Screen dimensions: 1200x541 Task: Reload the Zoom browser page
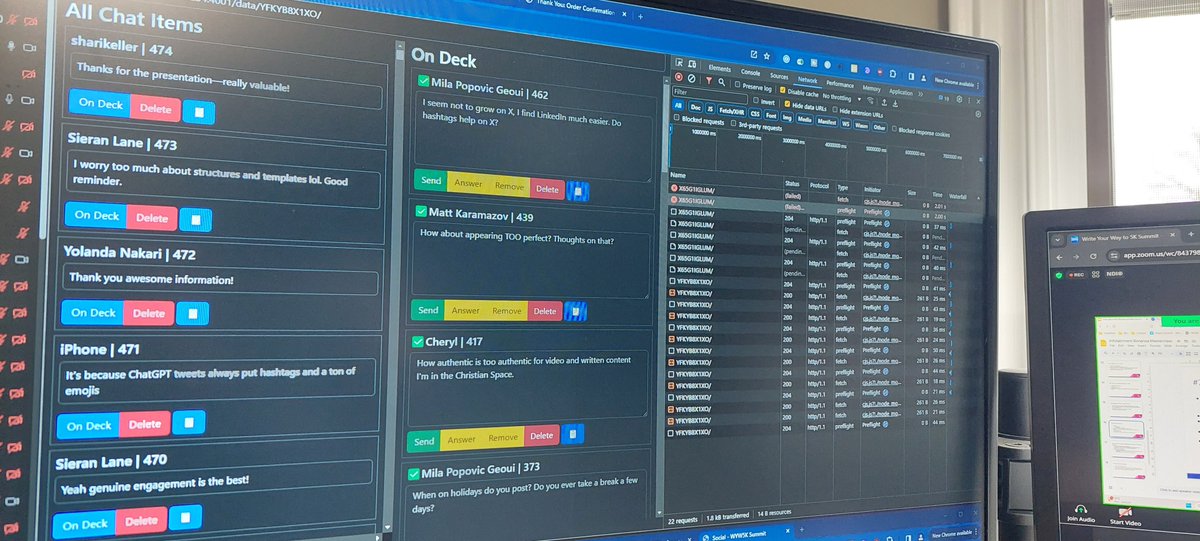coord(1093,256)
